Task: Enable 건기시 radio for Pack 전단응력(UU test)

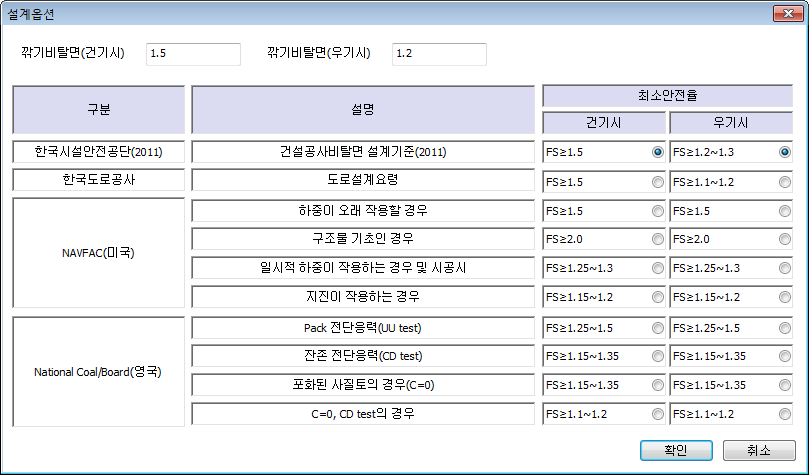Action: (x=657, y=328)
